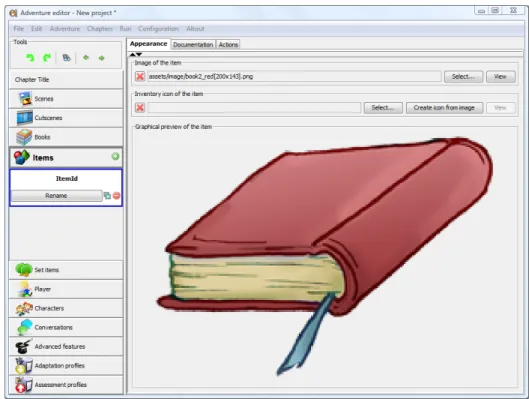Click the search tool icon in Tools
The image size is (529, 399).
(66, 58)
